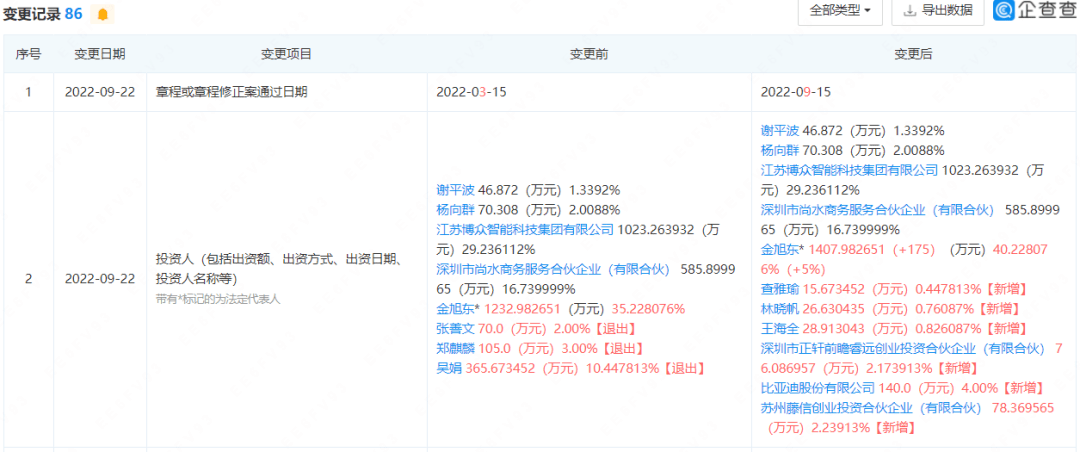Image resolution: width=1080 pixels, height=452 pixels.
Task: Open 谢平波 link in 变更后 column
Action: point(779,130)
